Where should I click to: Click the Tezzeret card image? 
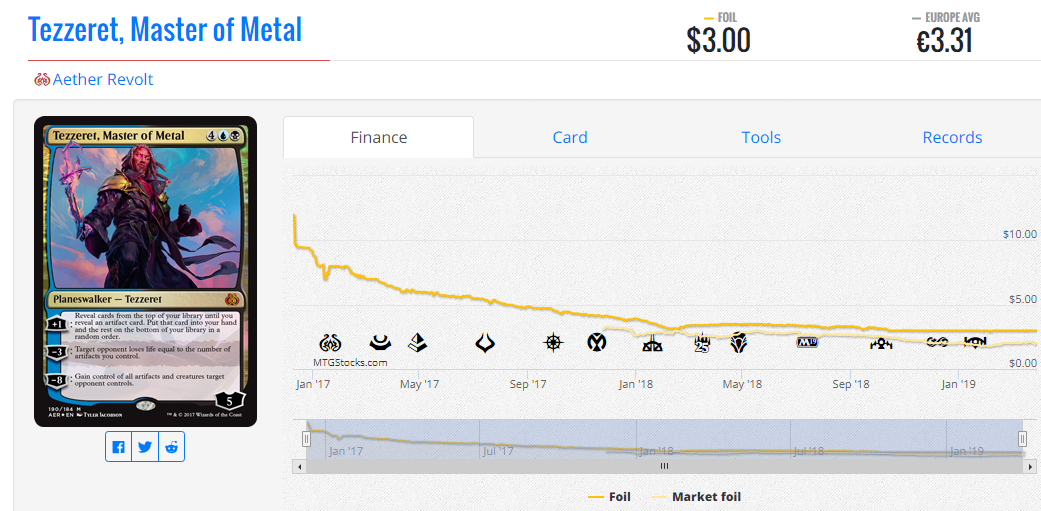145,271
